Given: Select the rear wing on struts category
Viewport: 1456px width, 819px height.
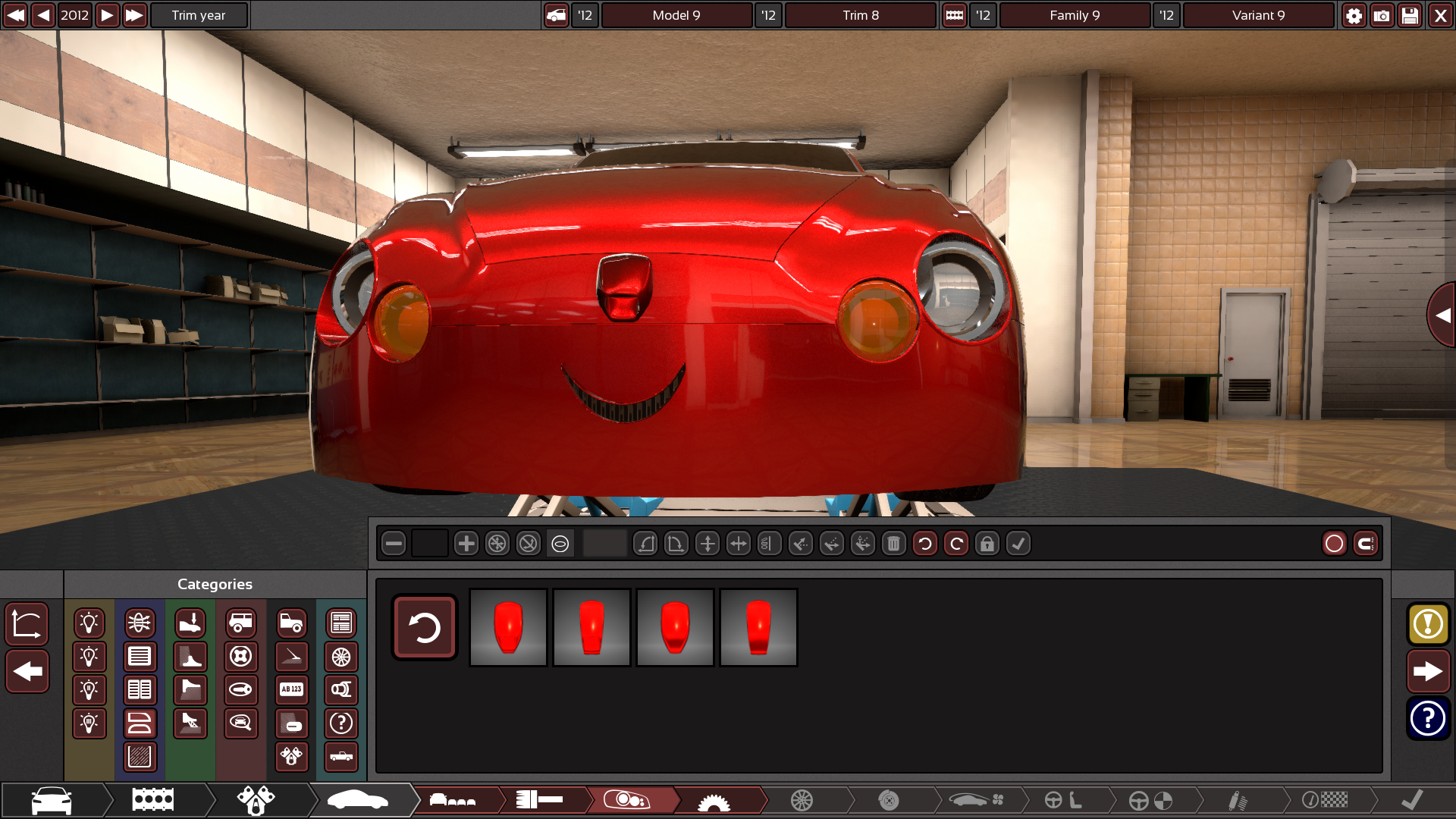Looking at the screenshot, I should (x=190, y=723).
